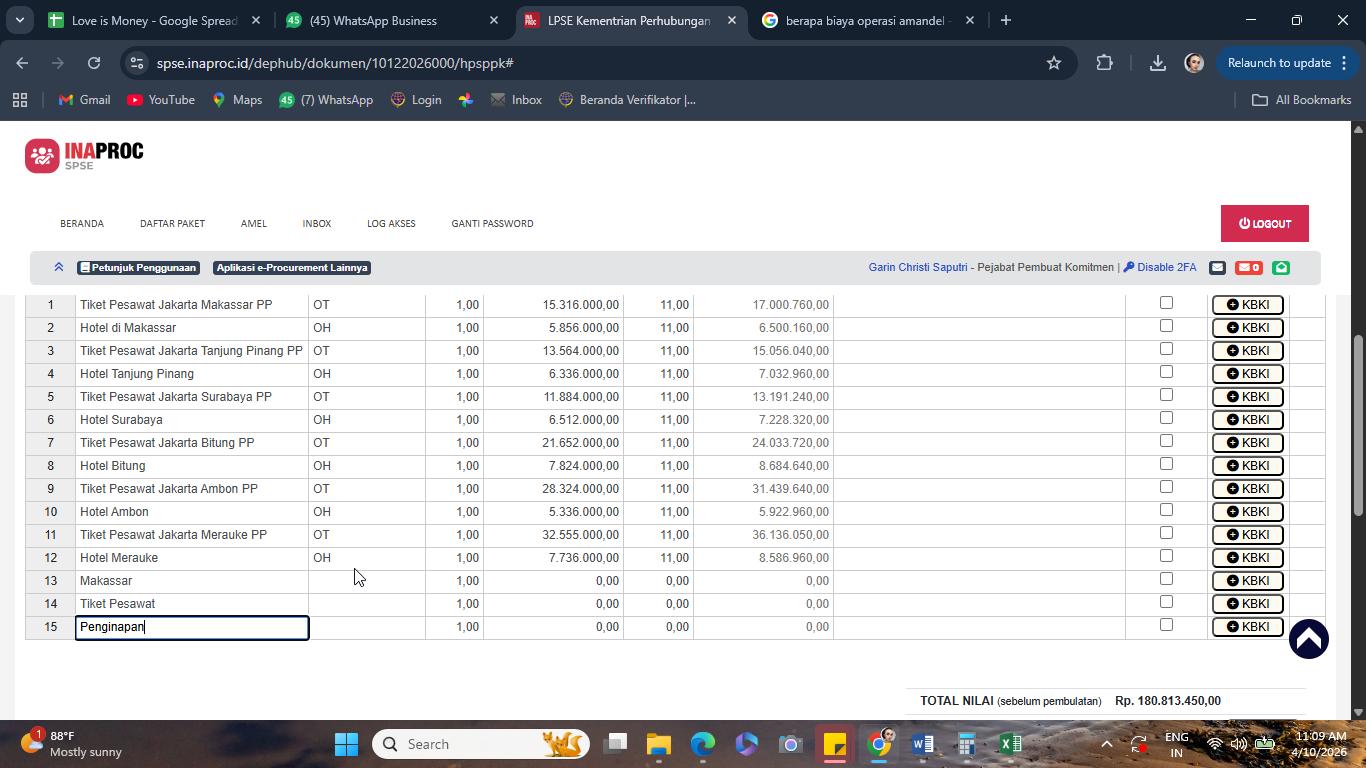This screenshot has height=768, width=1366.
Task: Open red unread messages badge
Action: coord(1249,267)
